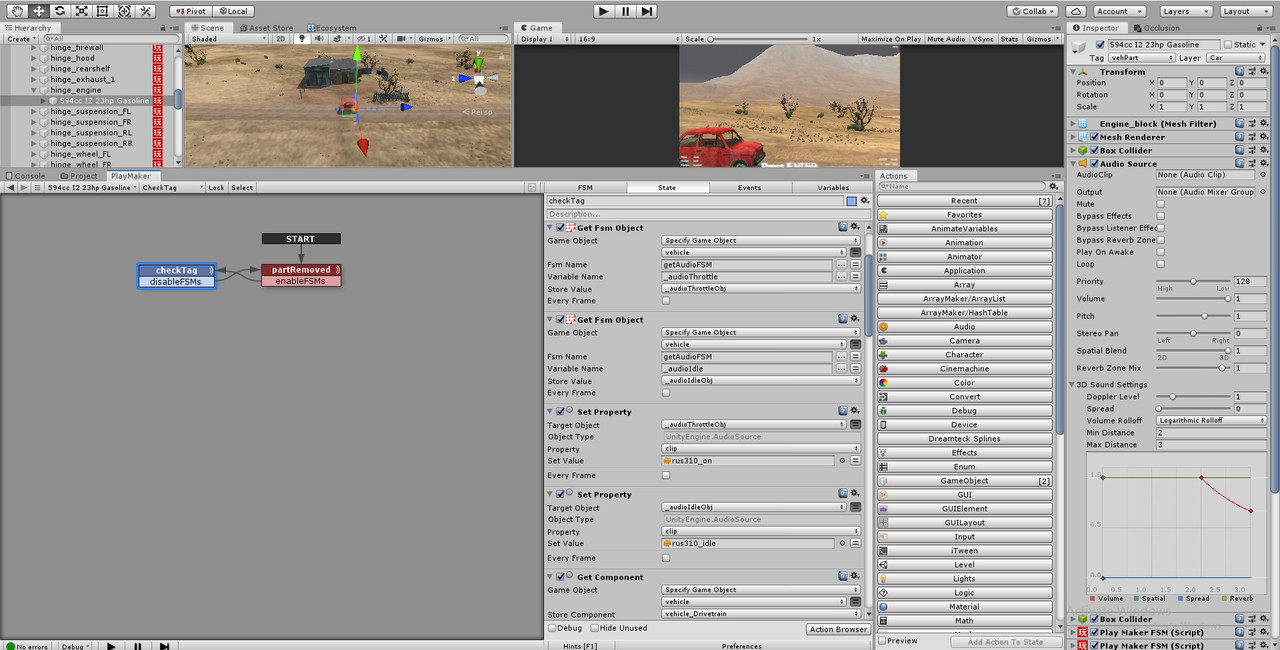Toggle the Static checkbox in Inspector

click(1227, 45)
